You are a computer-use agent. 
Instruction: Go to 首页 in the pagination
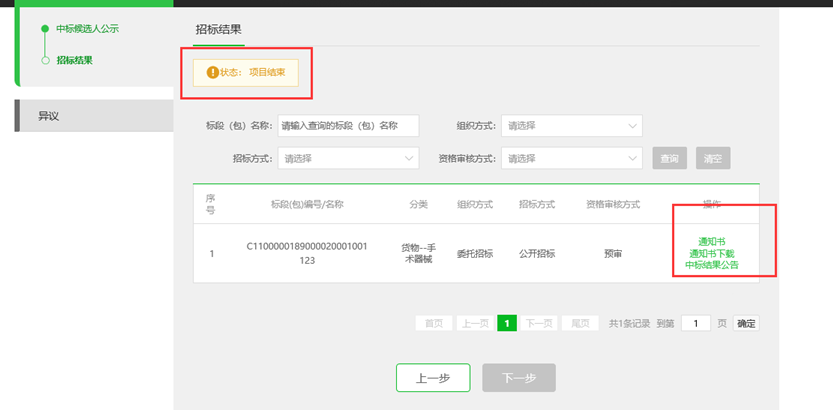point(433,323)
